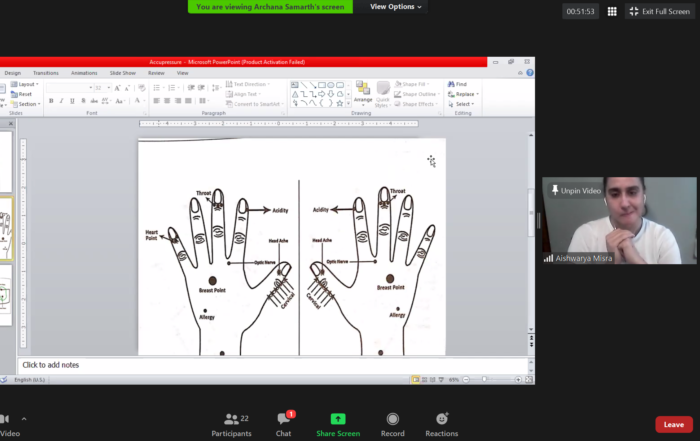Click Exit Full Screen button
700x441 pixels.
[x=661, y=11]
